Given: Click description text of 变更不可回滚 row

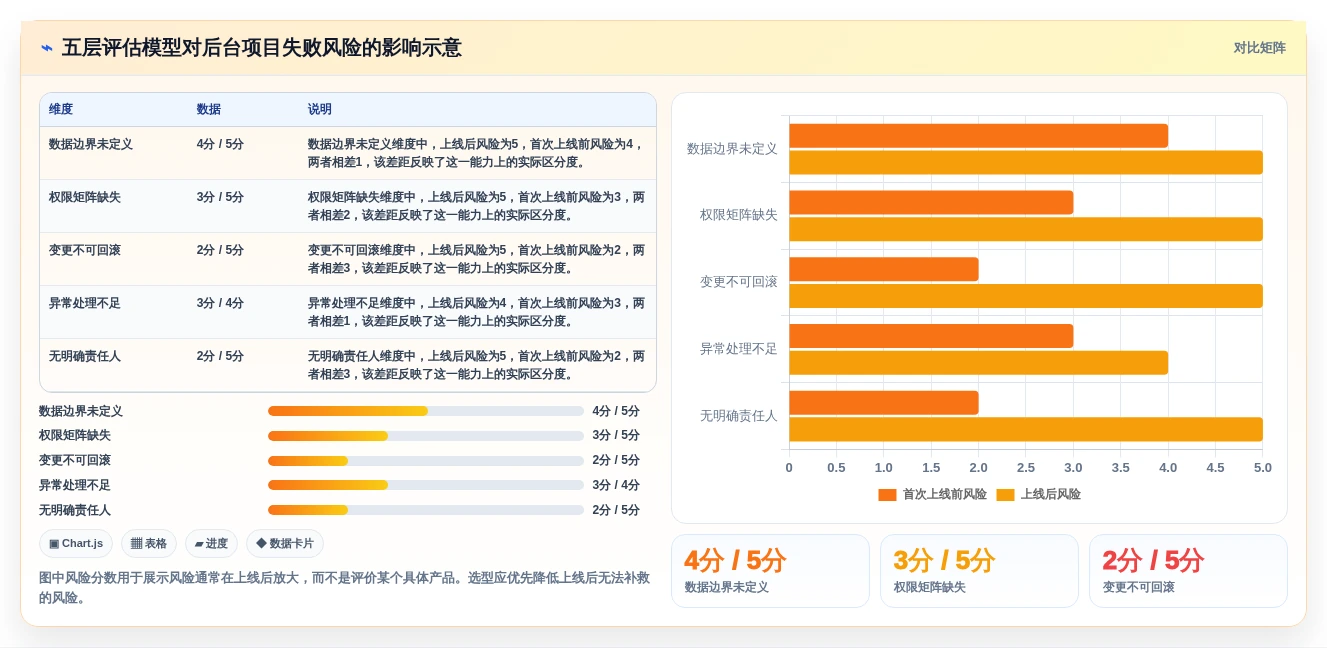Looking at the screenshot, I should click(477, 259).
